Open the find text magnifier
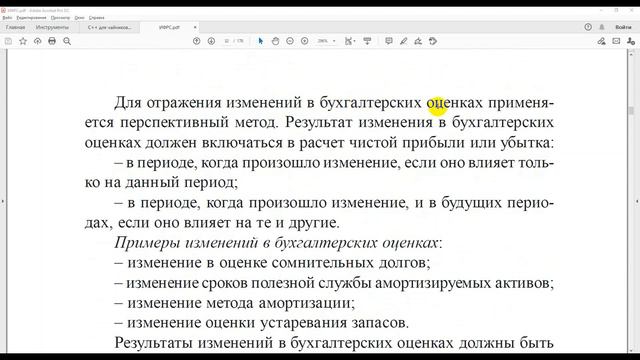 [x=67, y=41]
